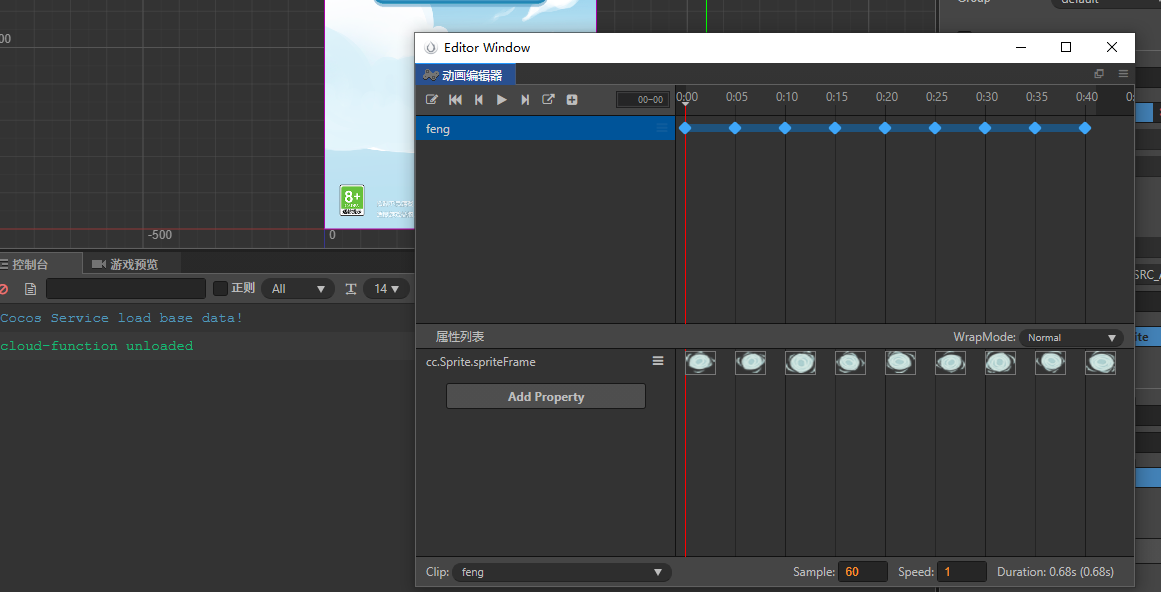Select the spriteFrame thumbnail at 0:00
This screenshot has height=592, width=1161.
tap(700, 363)
